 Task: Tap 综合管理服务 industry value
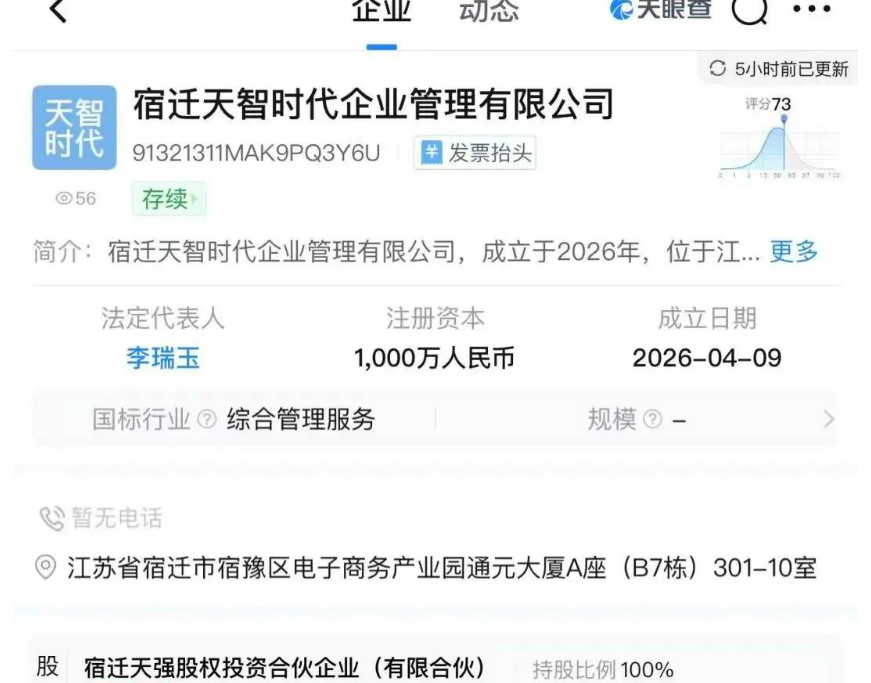click(301, 419)
